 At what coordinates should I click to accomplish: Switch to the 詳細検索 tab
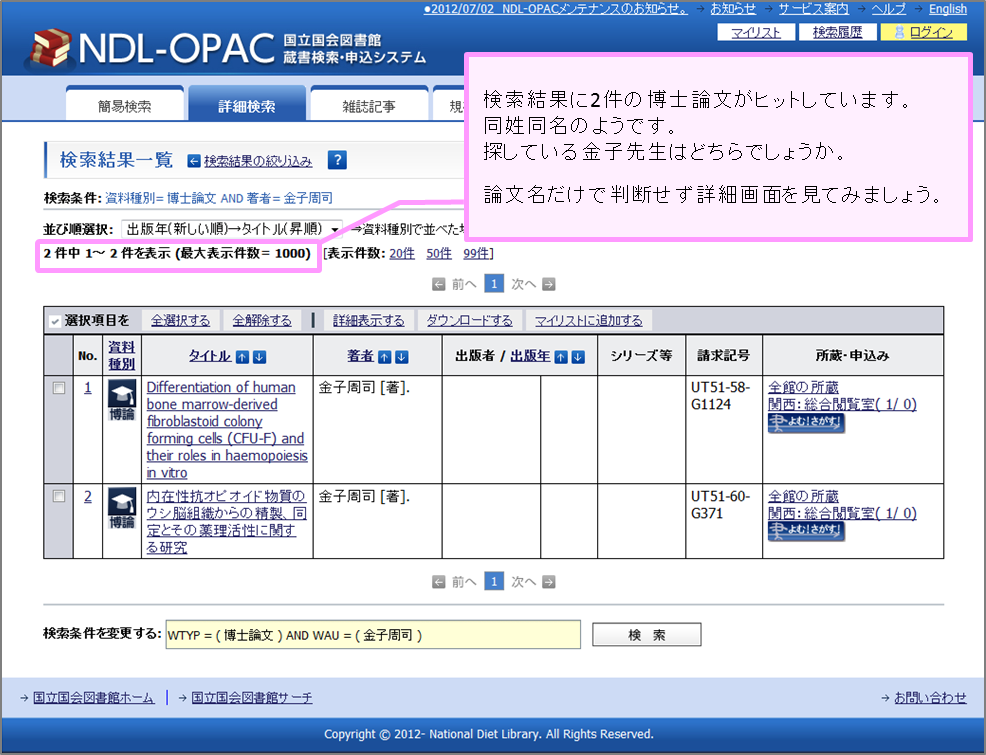(x=246, y=106)
